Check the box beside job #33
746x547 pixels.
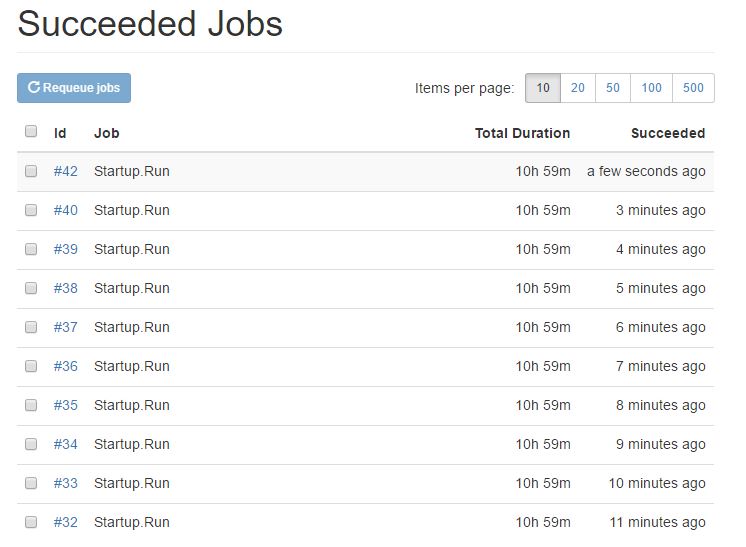pos(31,483)
